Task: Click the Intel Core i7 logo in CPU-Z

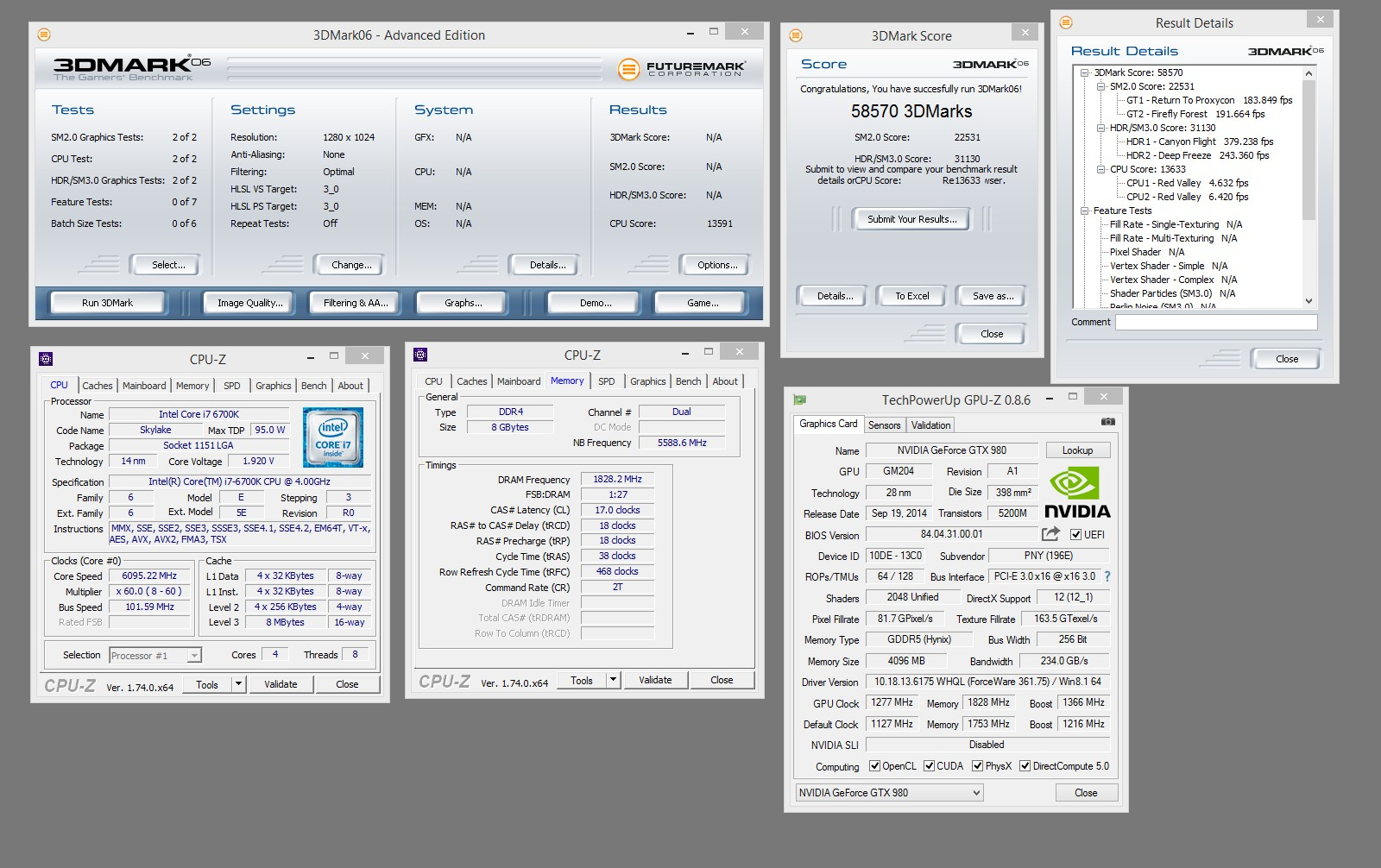Action: click(x=333, y=437)
